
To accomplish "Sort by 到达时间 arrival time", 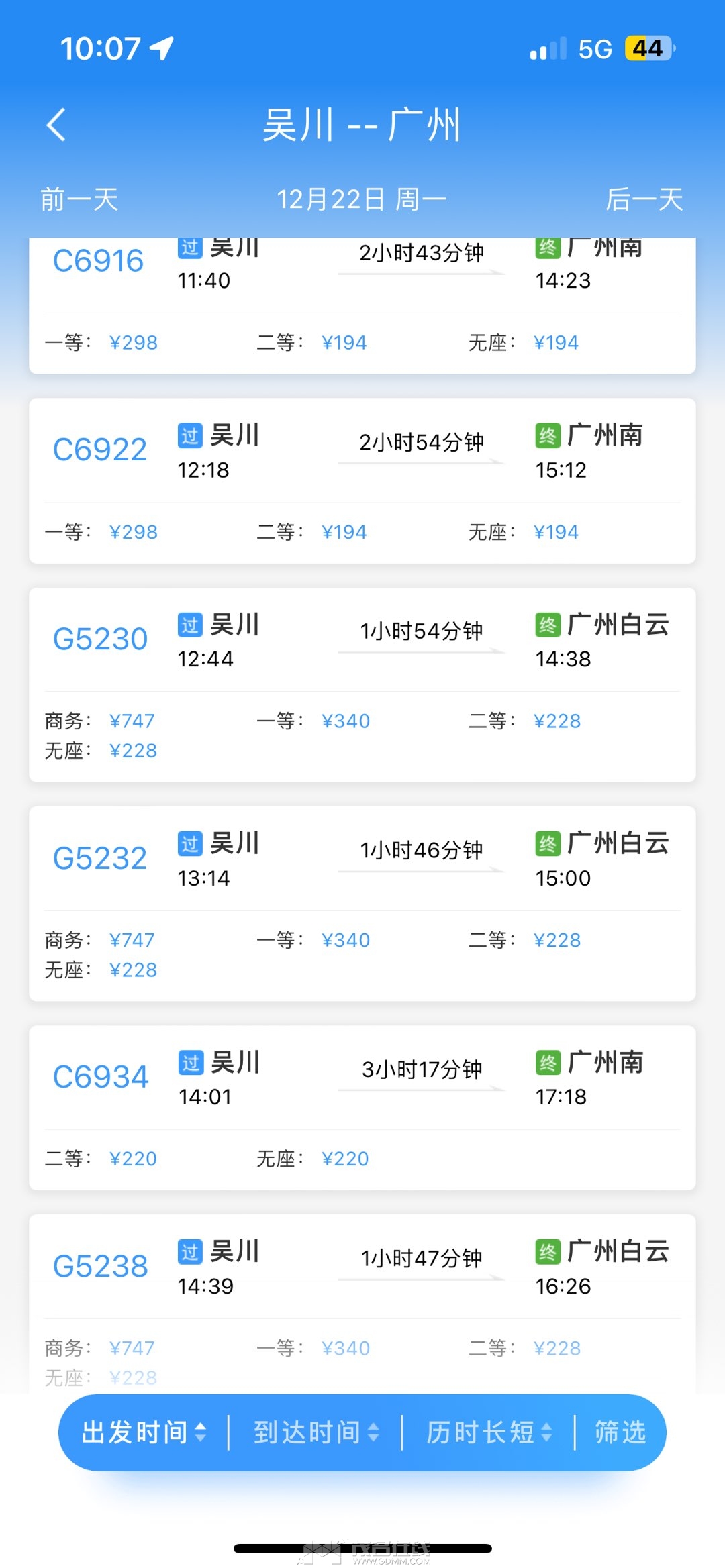I will 316,1432.
